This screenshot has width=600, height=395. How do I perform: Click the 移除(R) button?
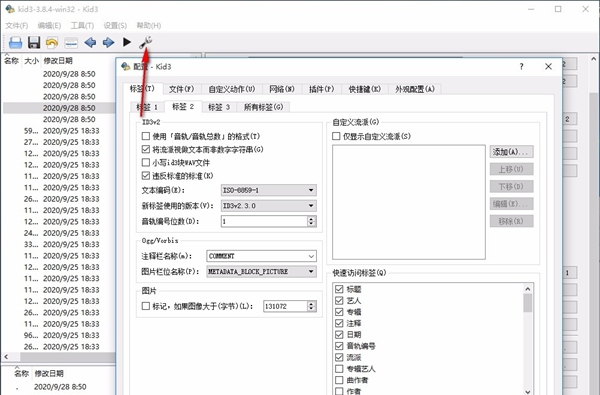pos(512,221)
